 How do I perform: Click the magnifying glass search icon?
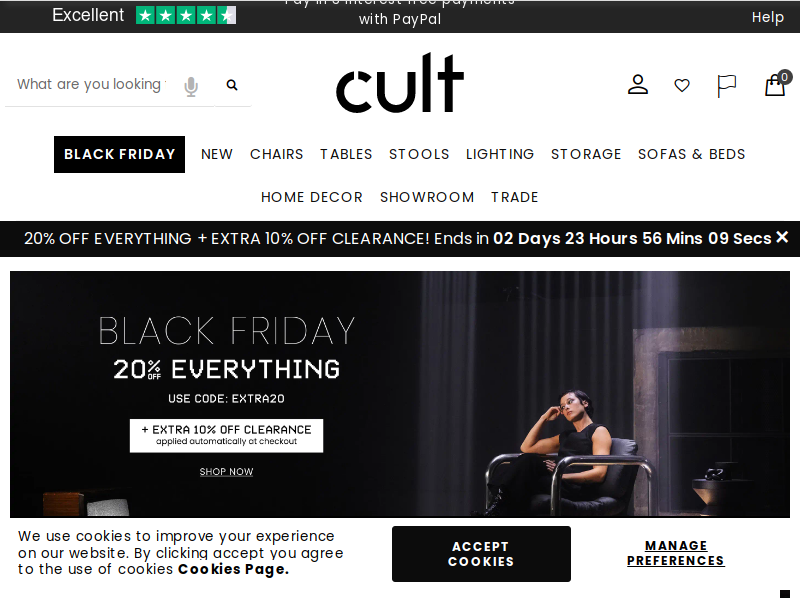(x=232, y=85)
